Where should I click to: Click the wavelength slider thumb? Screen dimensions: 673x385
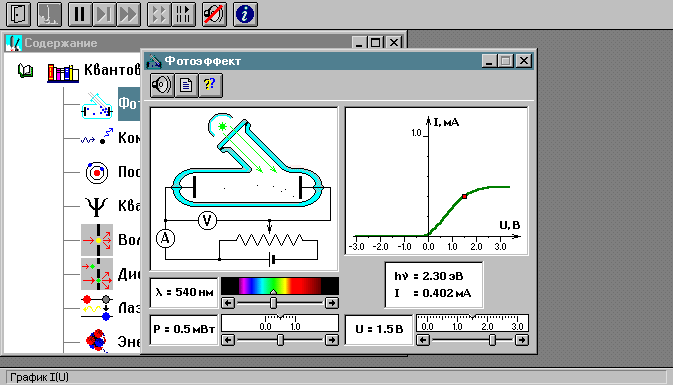[273, 303]
